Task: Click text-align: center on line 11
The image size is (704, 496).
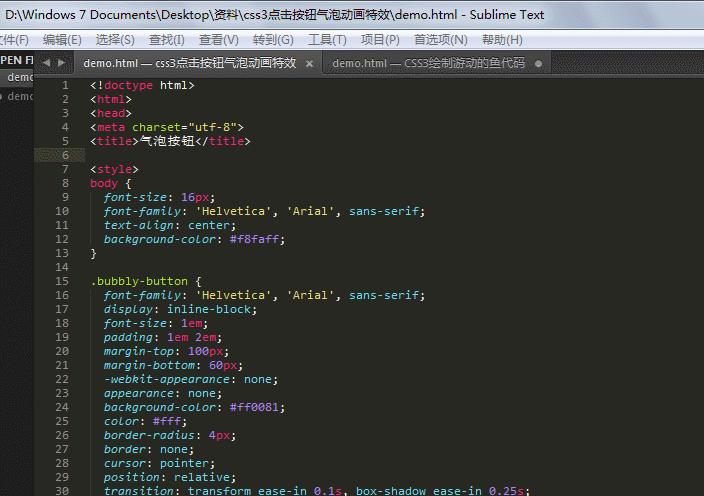Action: pos(170,225)
